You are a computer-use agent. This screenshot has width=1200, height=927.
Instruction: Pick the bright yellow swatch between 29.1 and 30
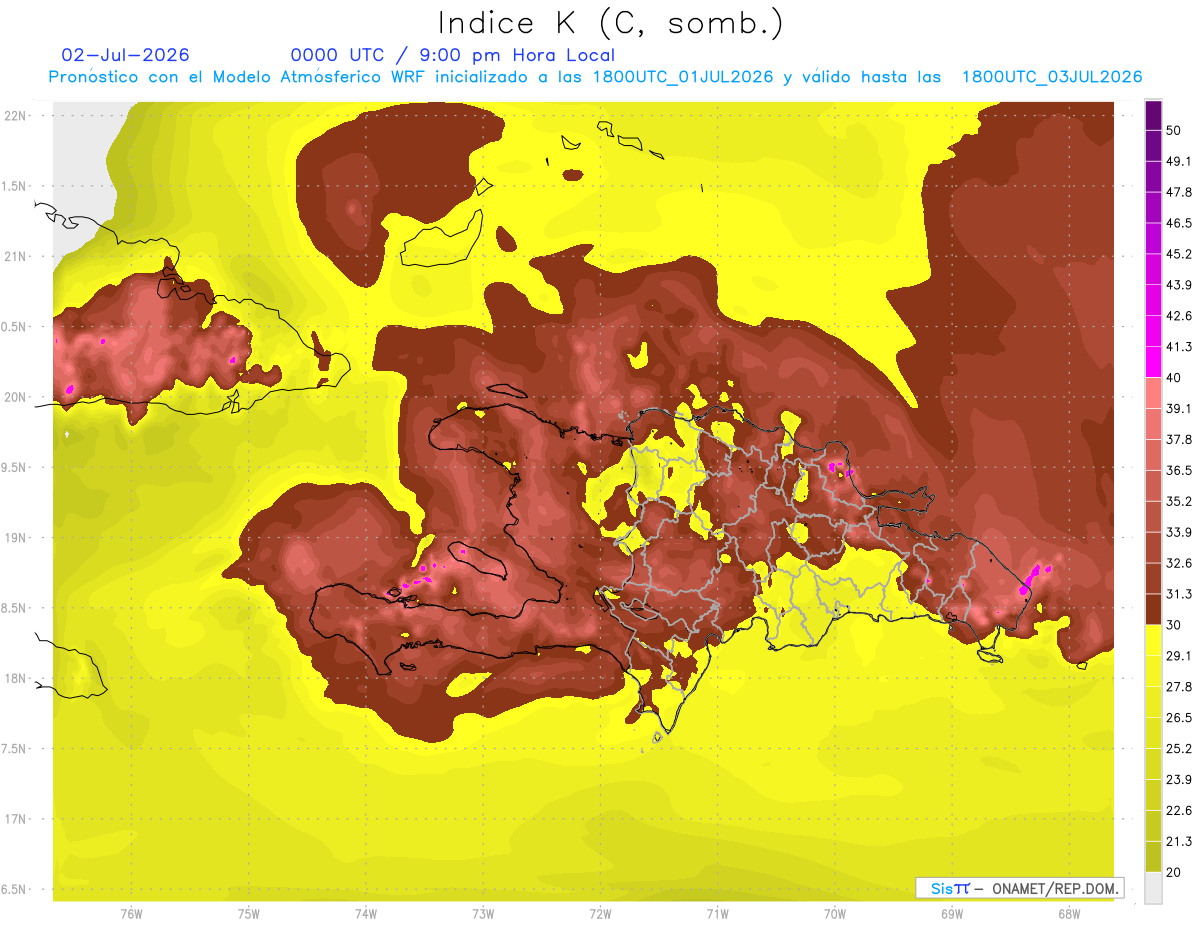coord(1153,640)
